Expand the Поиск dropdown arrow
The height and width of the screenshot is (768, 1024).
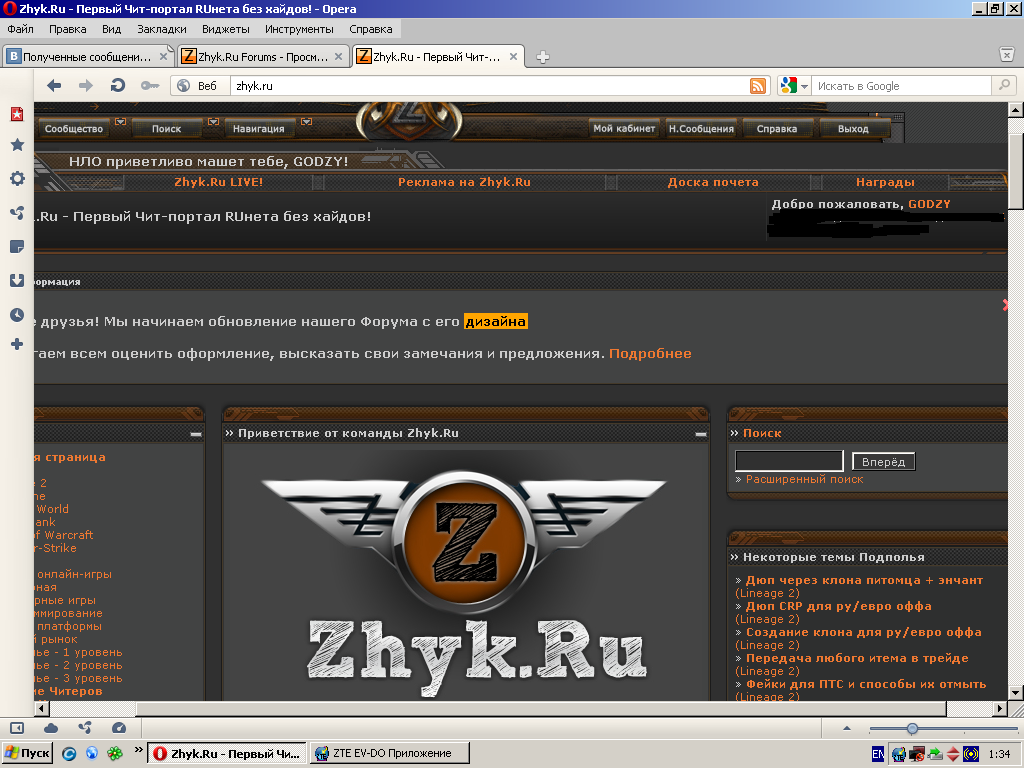pos(213,121)
